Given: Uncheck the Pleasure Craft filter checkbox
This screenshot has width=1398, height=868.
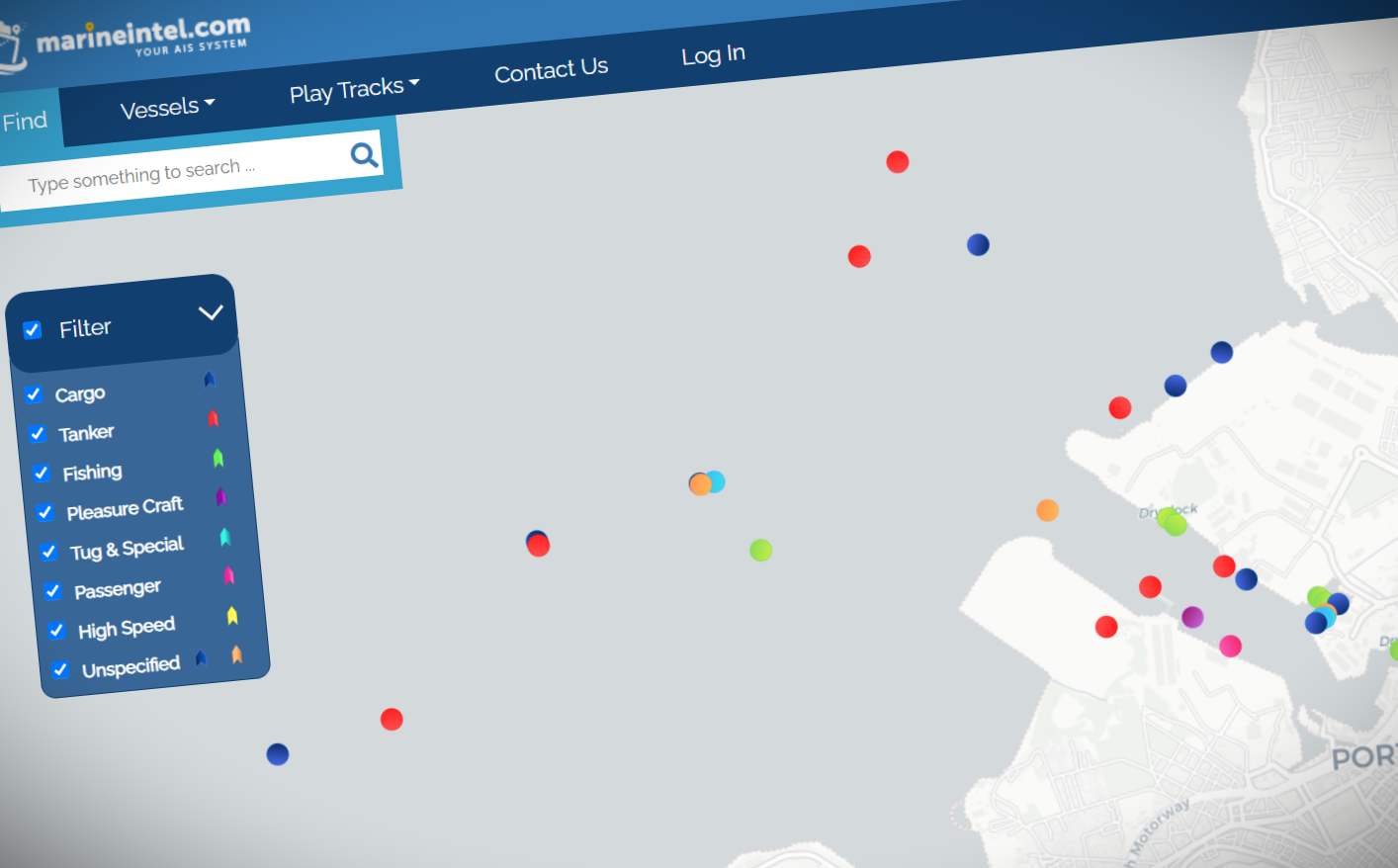Looking at the screenshot, I should 44,512.
